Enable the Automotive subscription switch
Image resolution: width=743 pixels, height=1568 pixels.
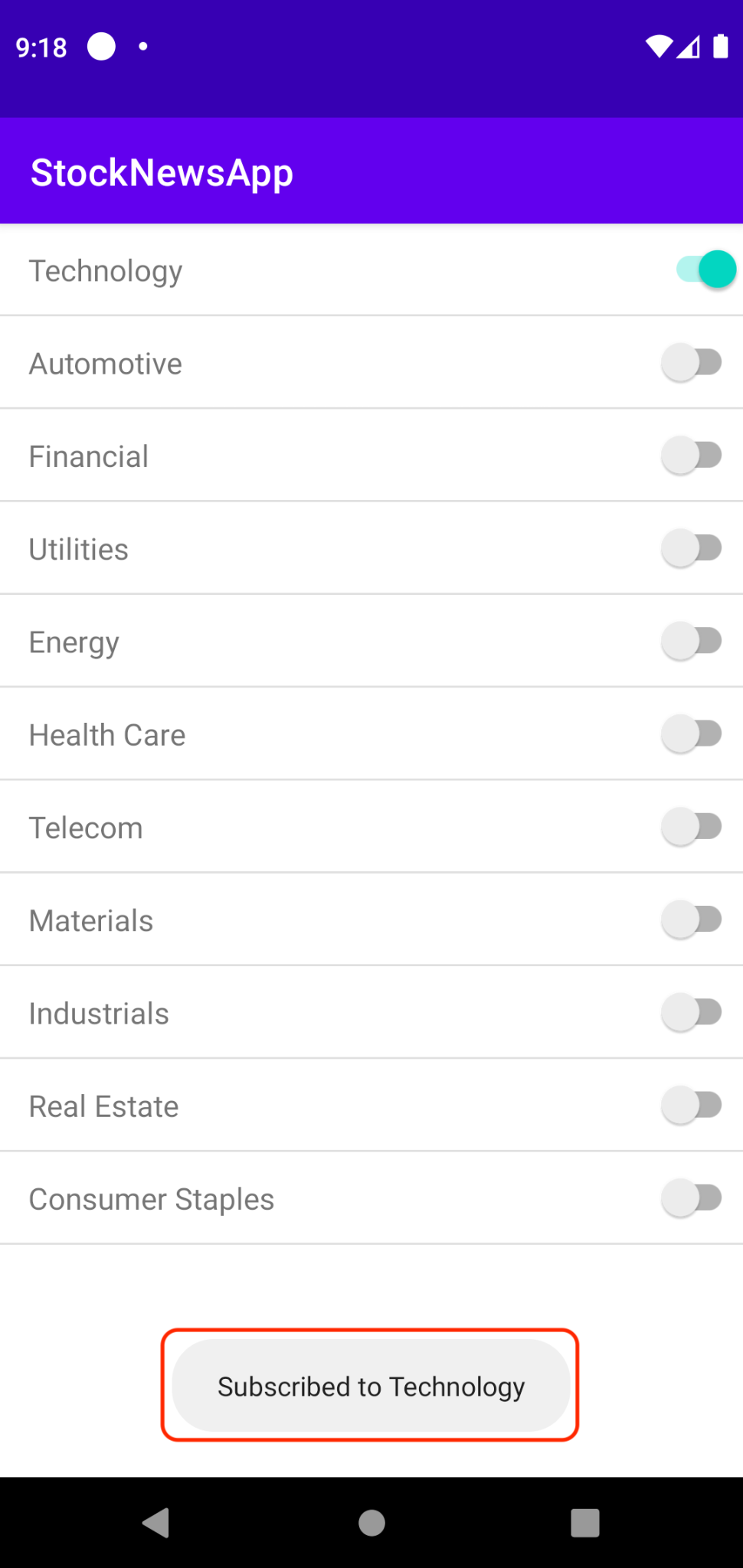pyautogui.click(x=692, y=363)
